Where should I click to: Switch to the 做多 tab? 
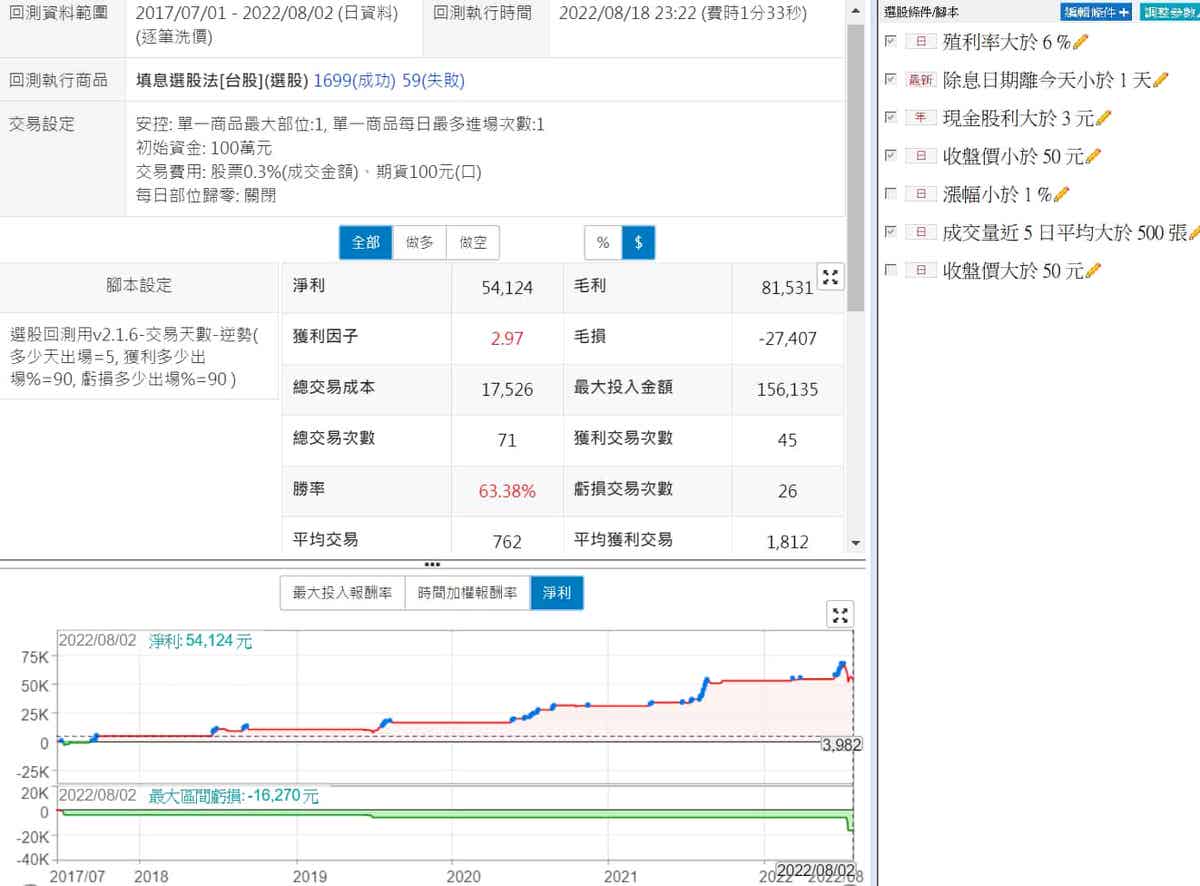[x=419, y=243]
